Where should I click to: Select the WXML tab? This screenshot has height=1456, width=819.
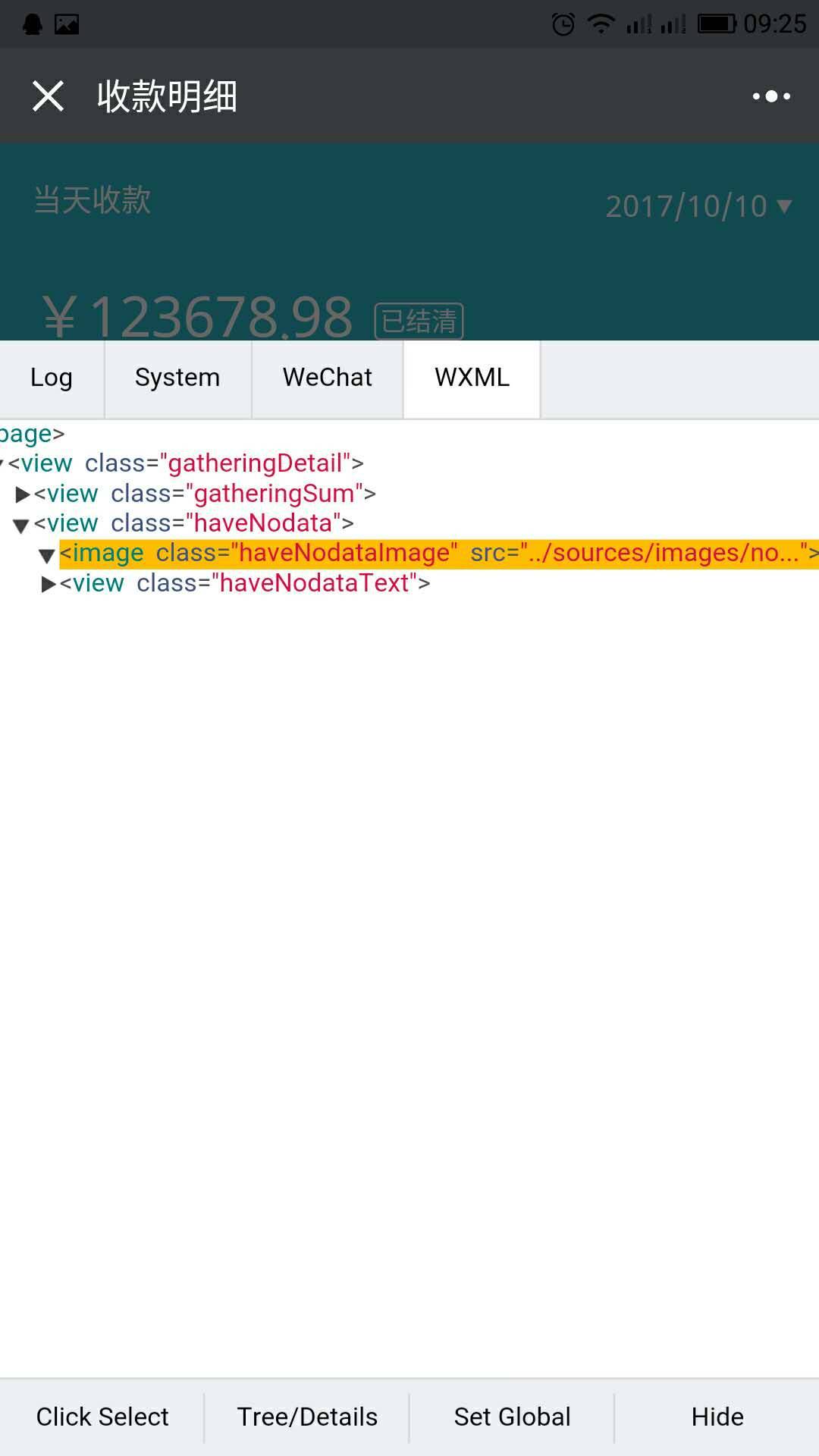point(472,378)
